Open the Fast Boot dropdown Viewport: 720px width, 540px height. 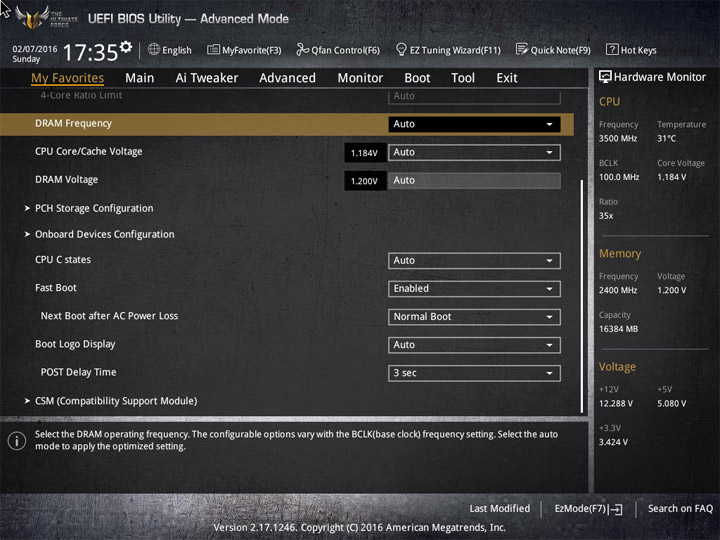(474, 289)
